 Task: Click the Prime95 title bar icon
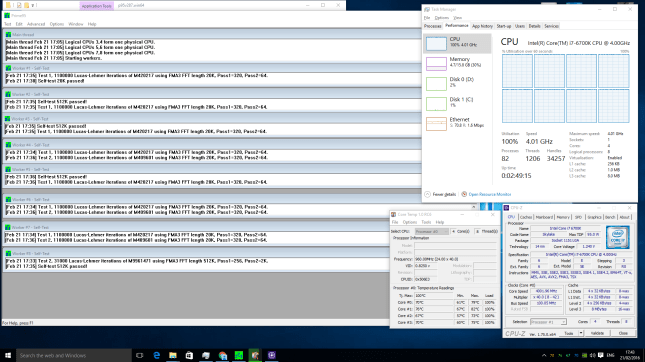(x=7, y=16)
